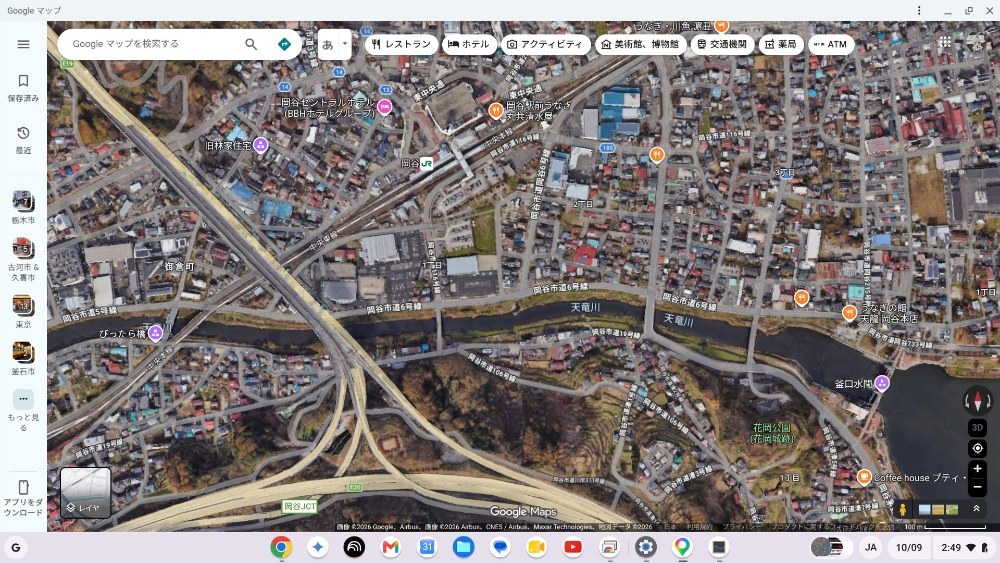The height and width of the screenshot is (563, 1000).
Task: Click the 花岡公園 (花岡城跡) park label
Action: click(772, 433)
